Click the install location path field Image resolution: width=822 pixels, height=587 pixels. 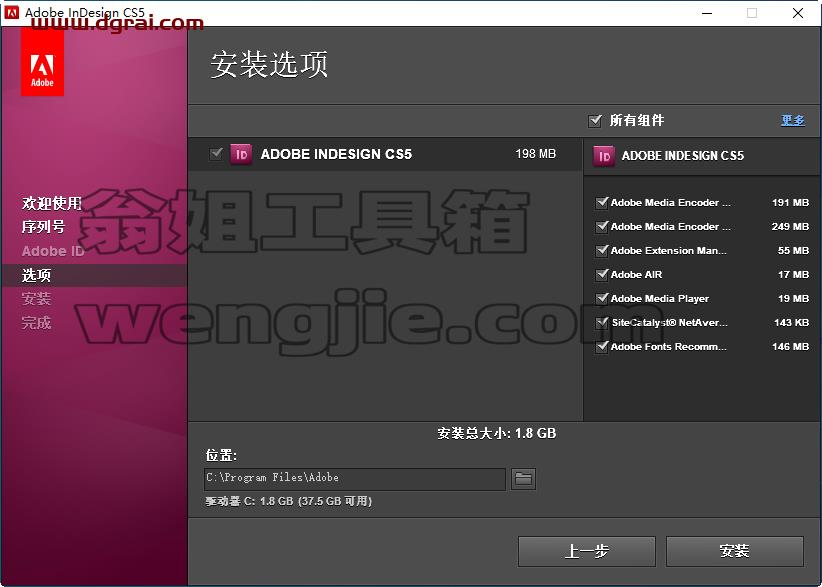(x=354, y=479)
